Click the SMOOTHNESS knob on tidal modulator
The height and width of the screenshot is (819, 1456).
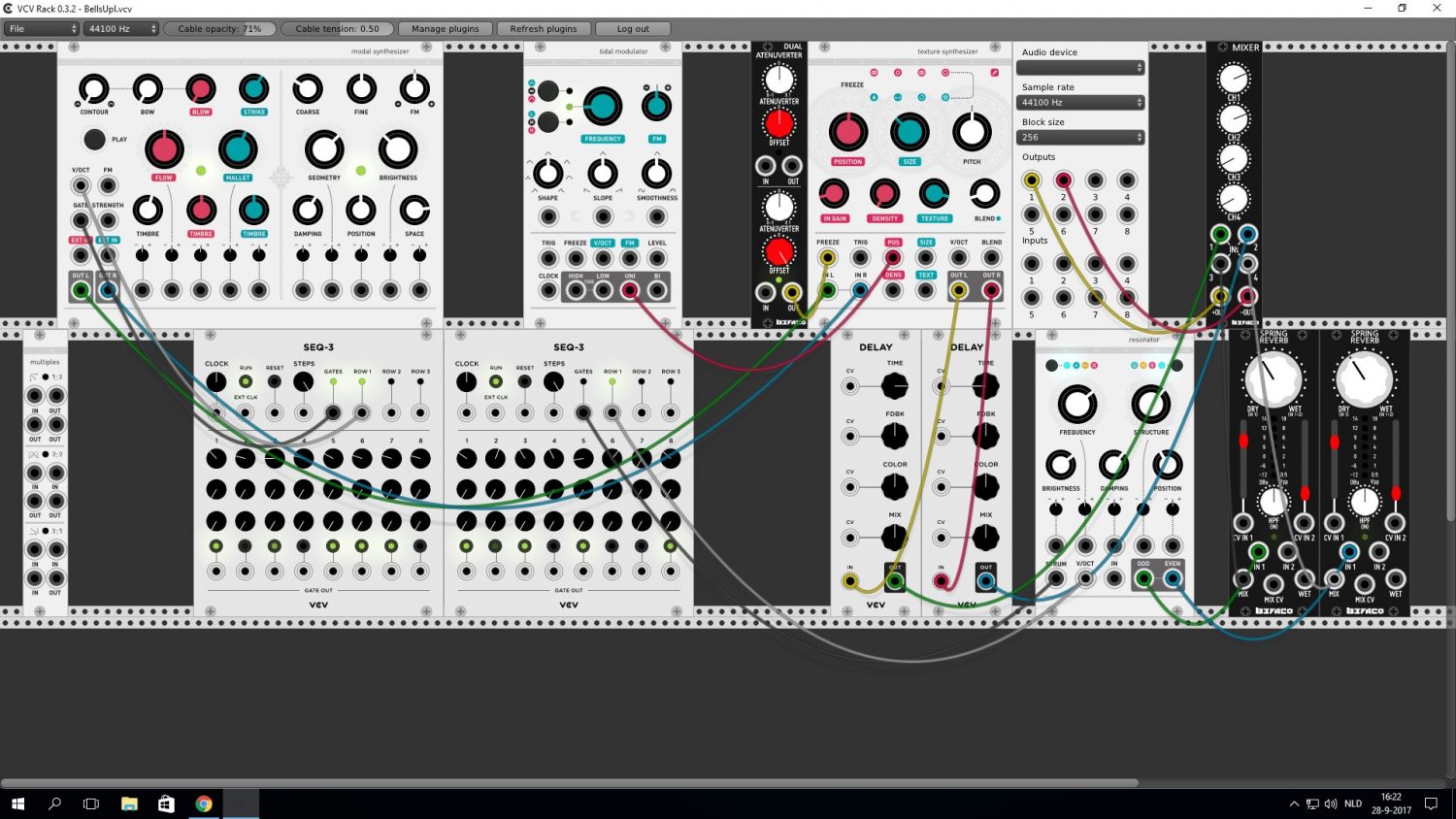click(657, 174)
